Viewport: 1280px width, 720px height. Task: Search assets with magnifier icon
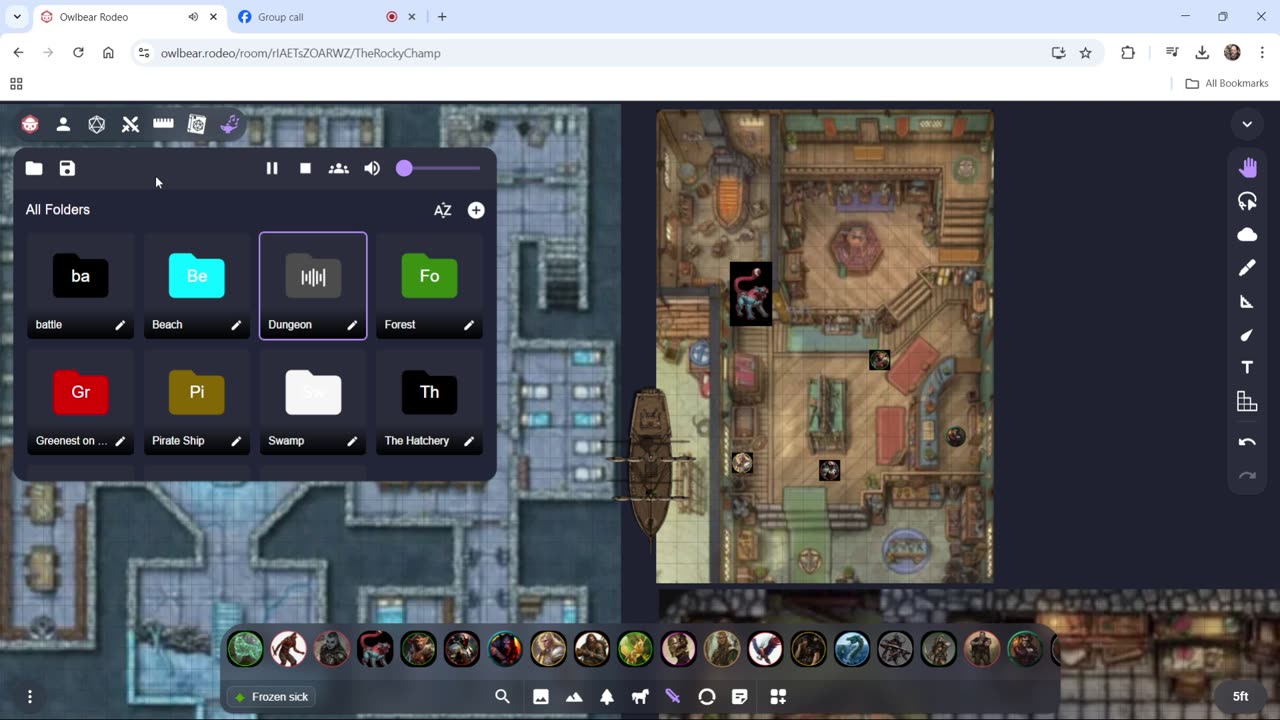503,697
